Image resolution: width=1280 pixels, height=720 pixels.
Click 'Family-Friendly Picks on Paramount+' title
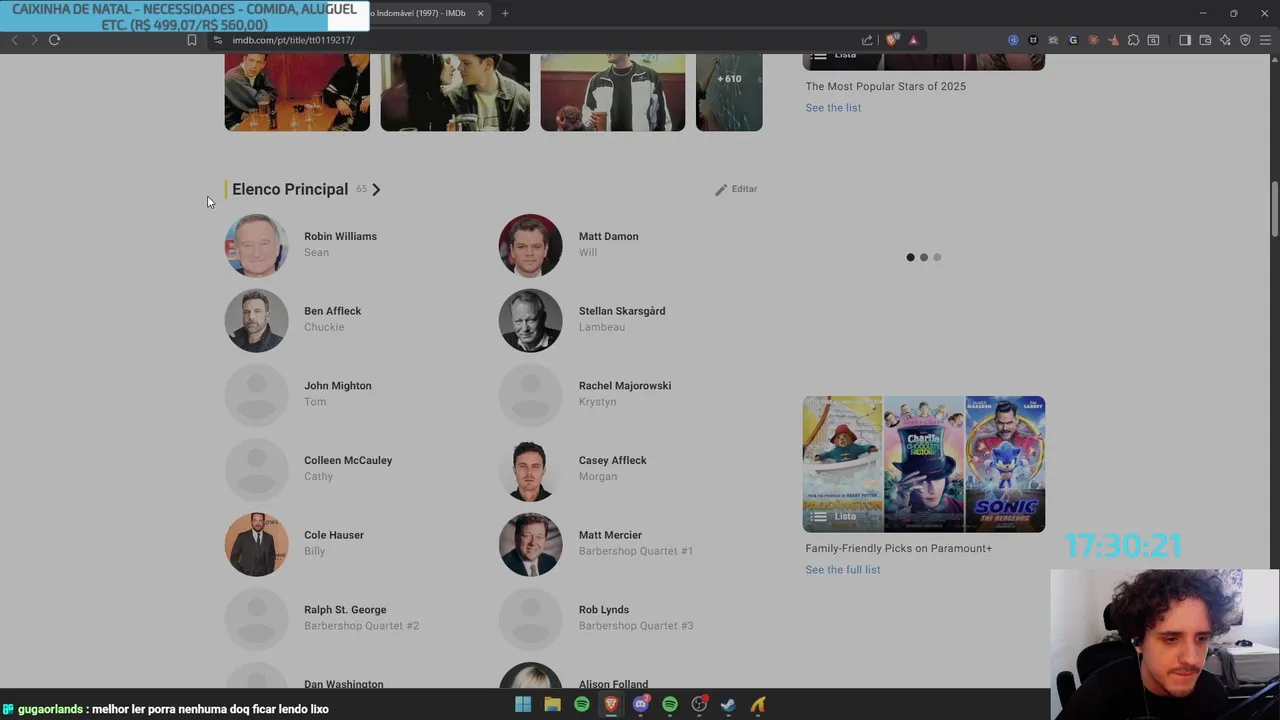click(x=898, y=548)
